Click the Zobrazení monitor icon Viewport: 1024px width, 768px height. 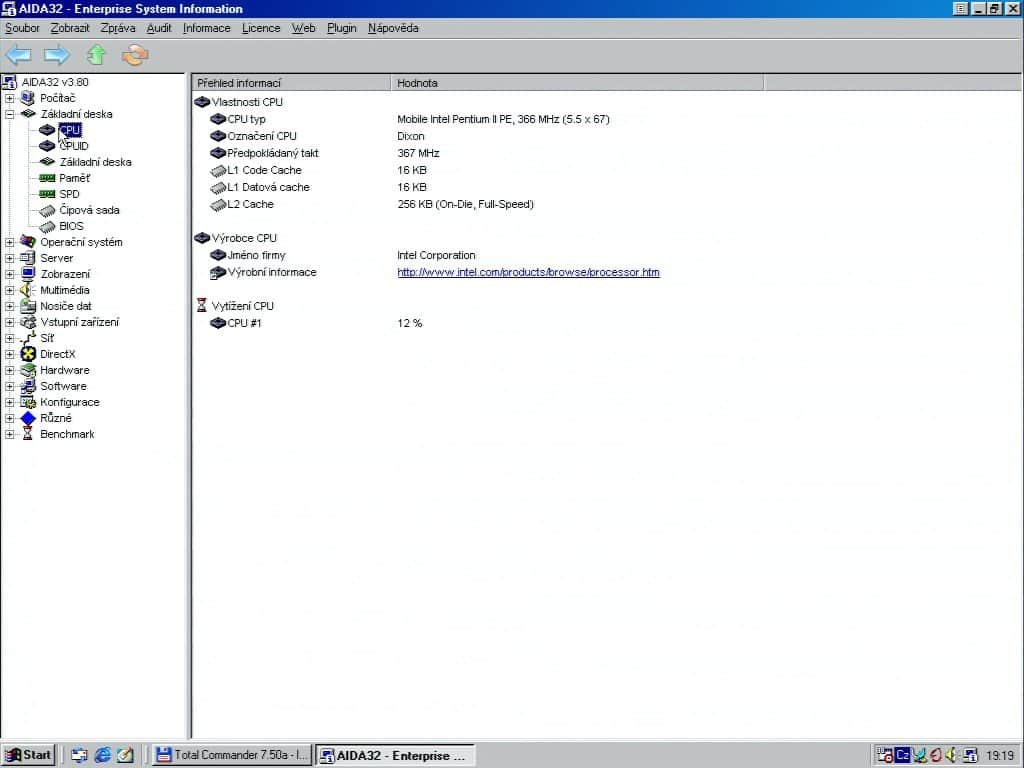click(x=27, y=274)
